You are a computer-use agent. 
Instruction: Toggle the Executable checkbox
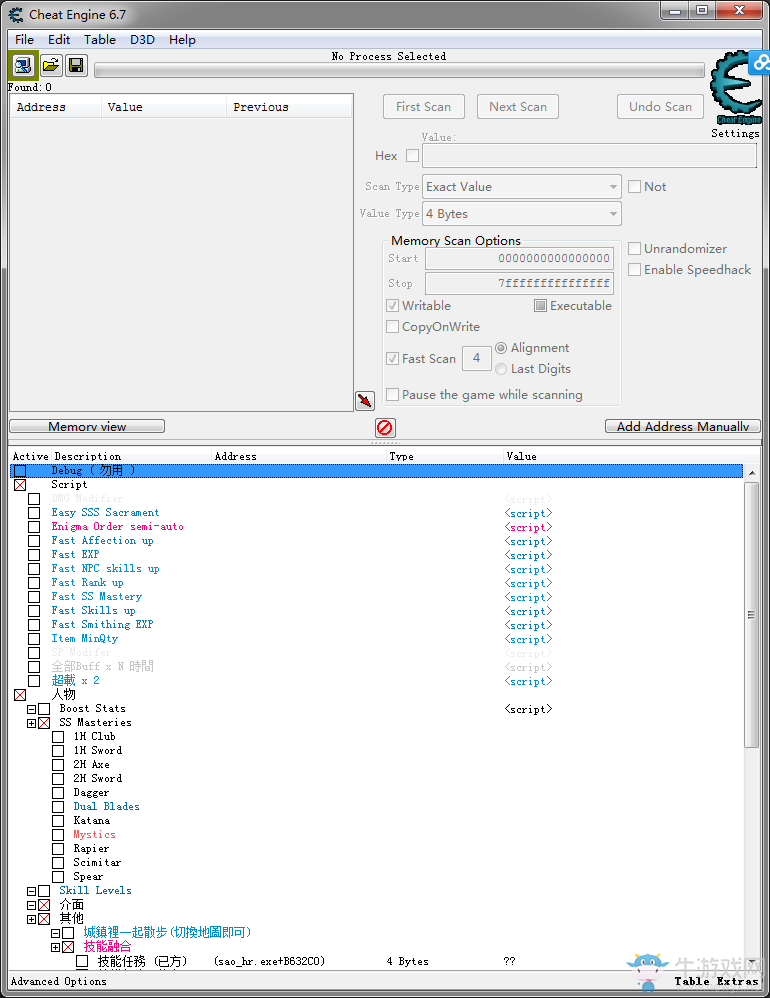click(x=540, y=306)
